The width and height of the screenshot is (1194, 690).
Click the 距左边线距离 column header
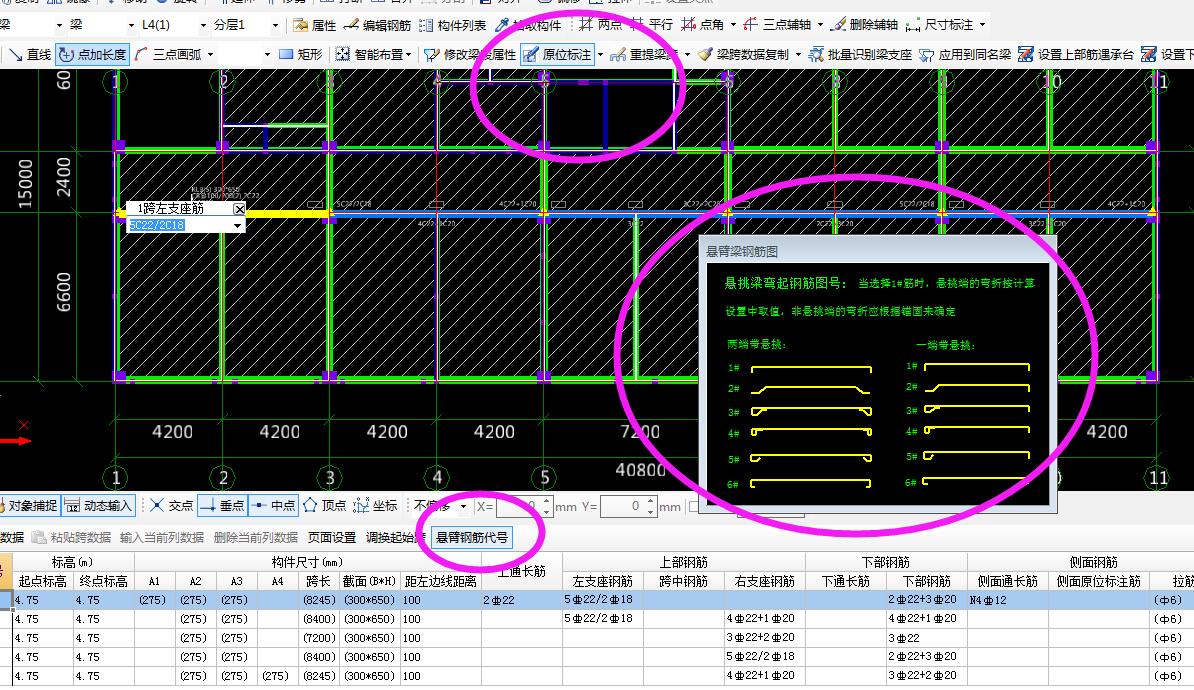click(440, 582)
